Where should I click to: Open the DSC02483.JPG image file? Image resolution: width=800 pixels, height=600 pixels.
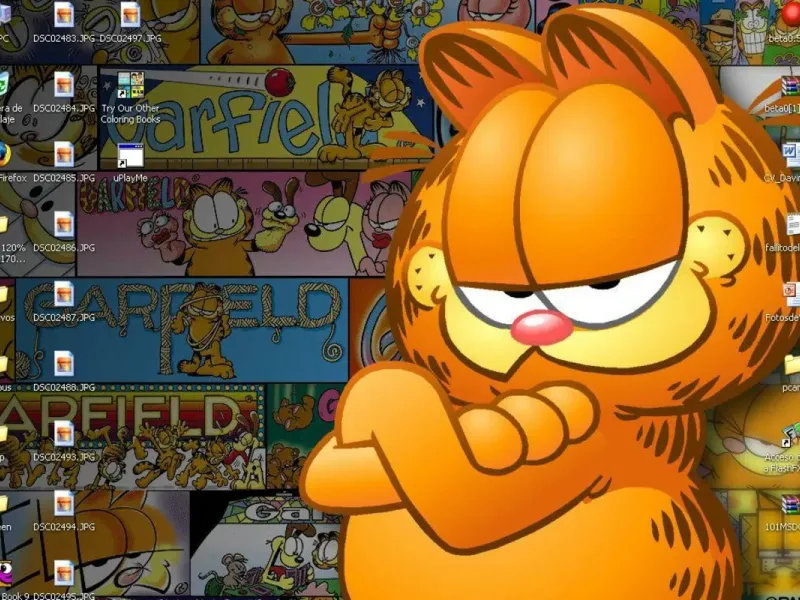pyautogui.click(x=64, y=14)
